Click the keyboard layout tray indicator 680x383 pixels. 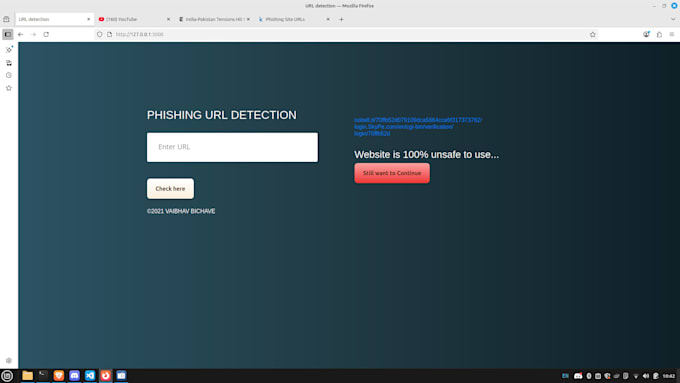(565, 376)
